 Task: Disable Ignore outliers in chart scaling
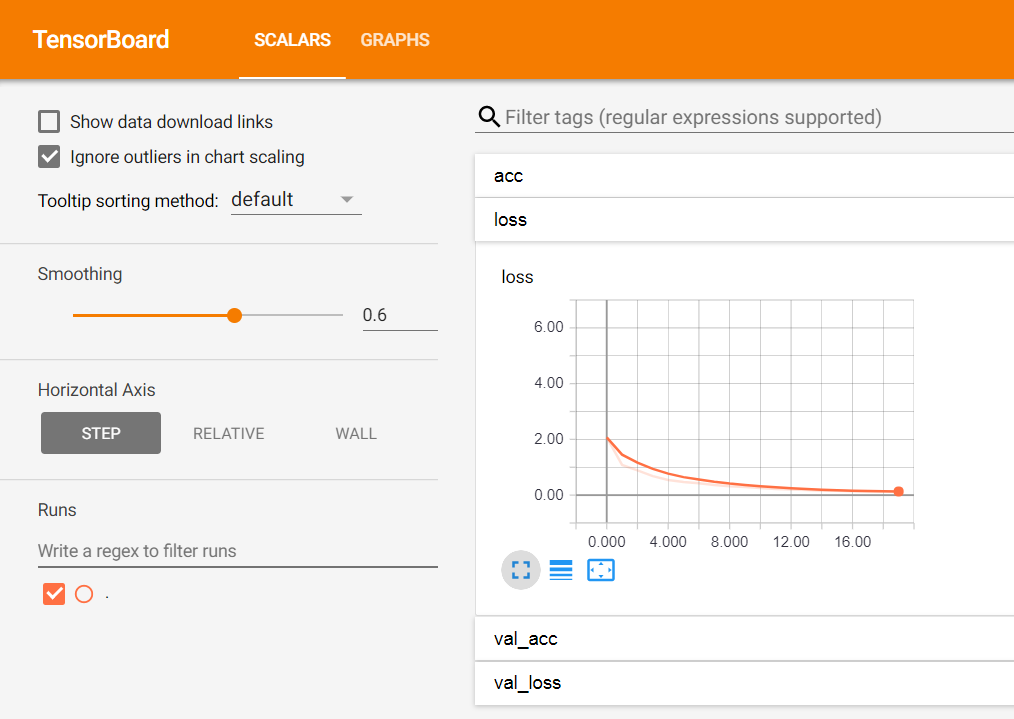click(49, 156)
